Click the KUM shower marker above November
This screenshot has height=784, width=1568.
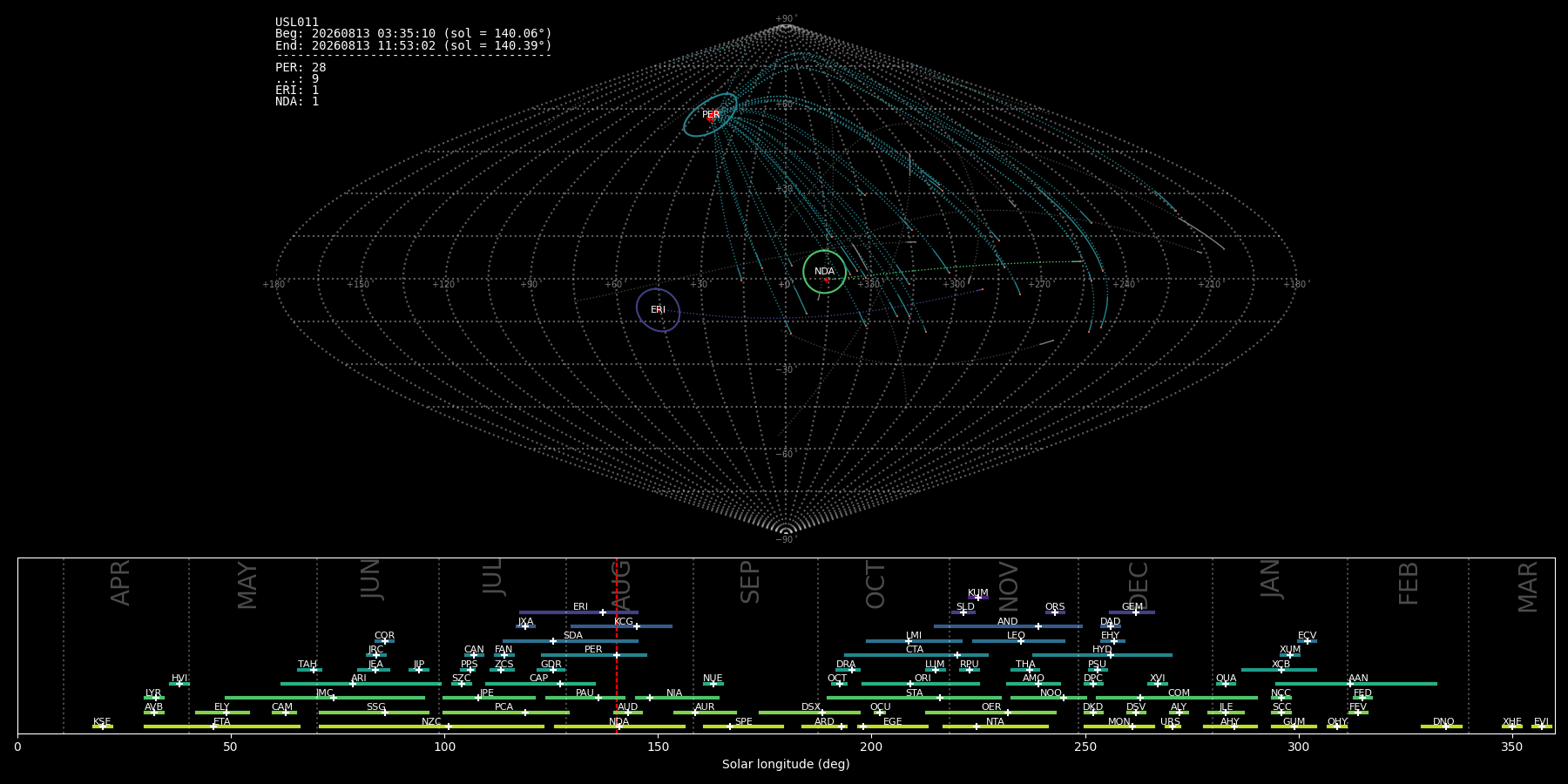[x=978, y=598]
